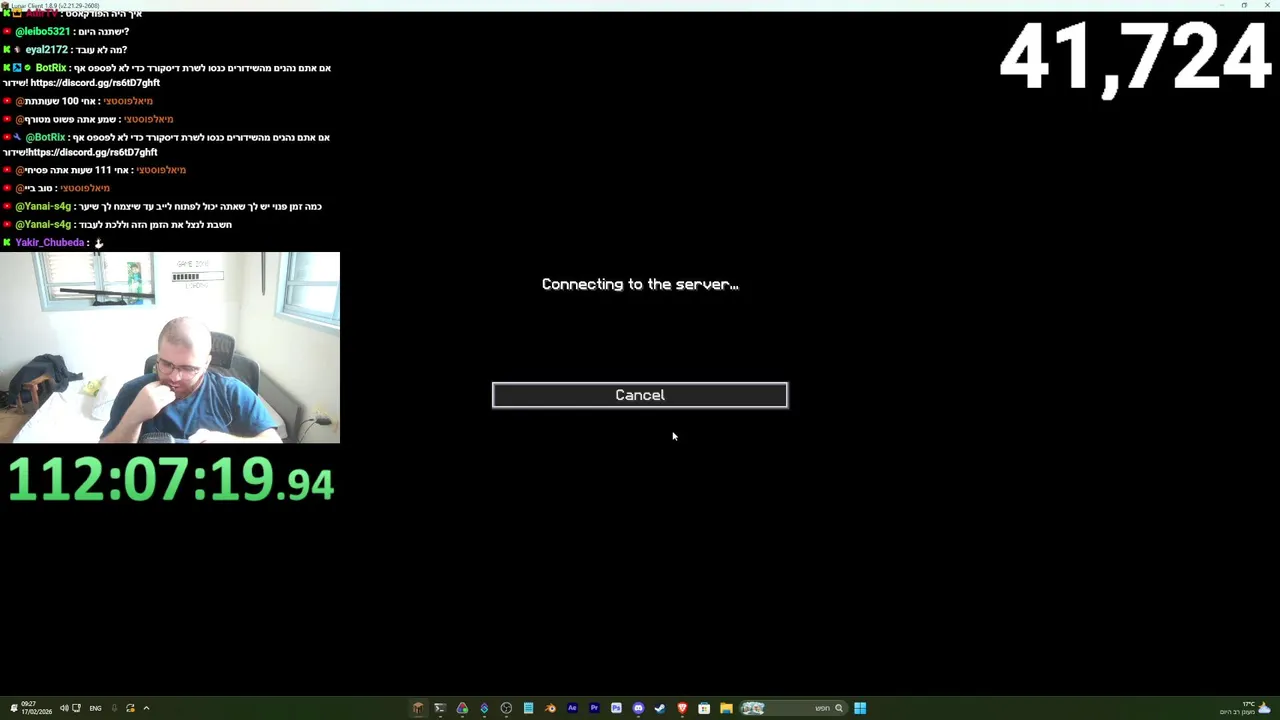Click the microphone tray icon
Viewport: 1280px width, 720px height.
[114, 708]
